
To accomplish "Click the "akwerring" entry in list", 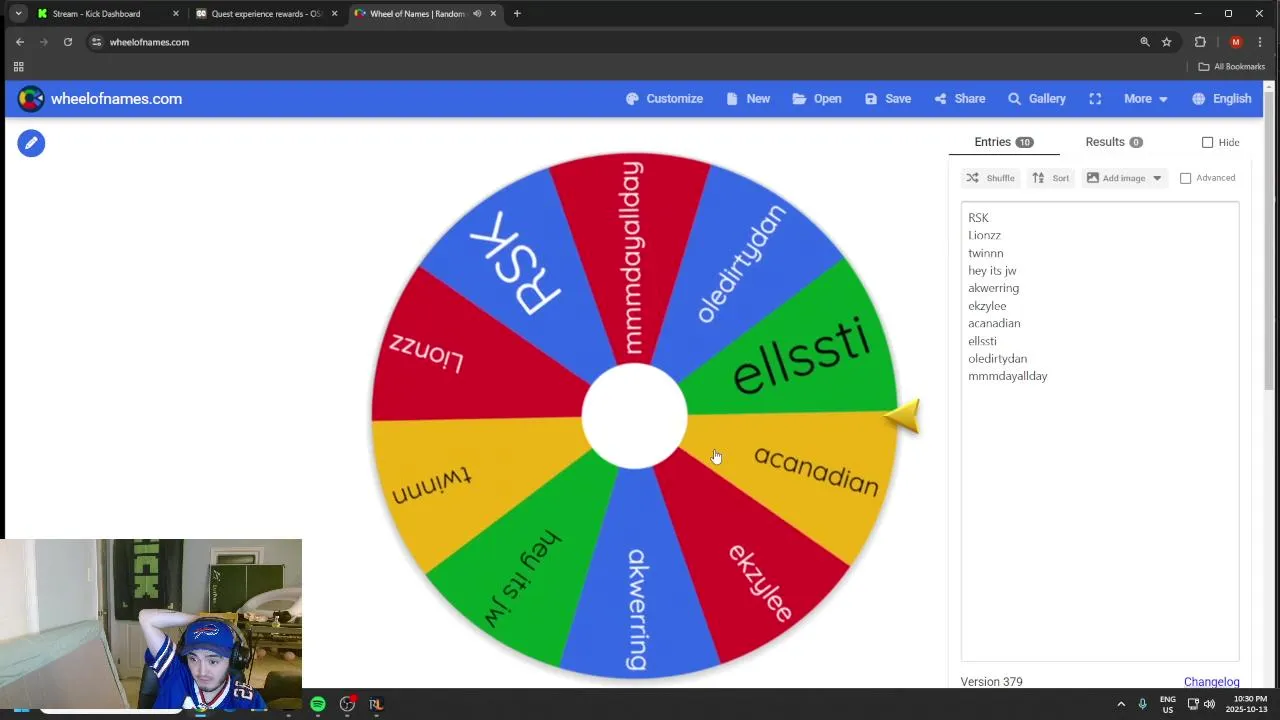I will point(993,288).
